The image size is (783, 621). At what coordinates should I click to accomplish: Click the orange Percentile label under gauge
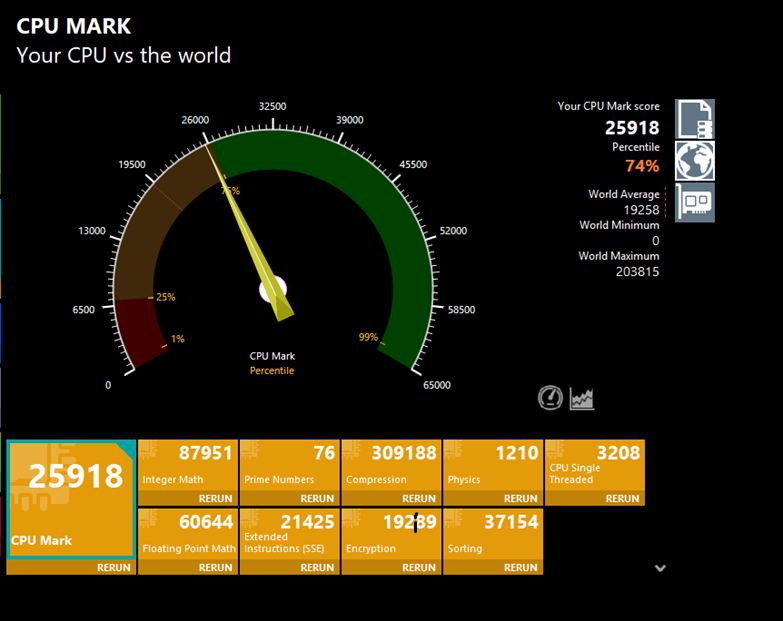point(272,371)
